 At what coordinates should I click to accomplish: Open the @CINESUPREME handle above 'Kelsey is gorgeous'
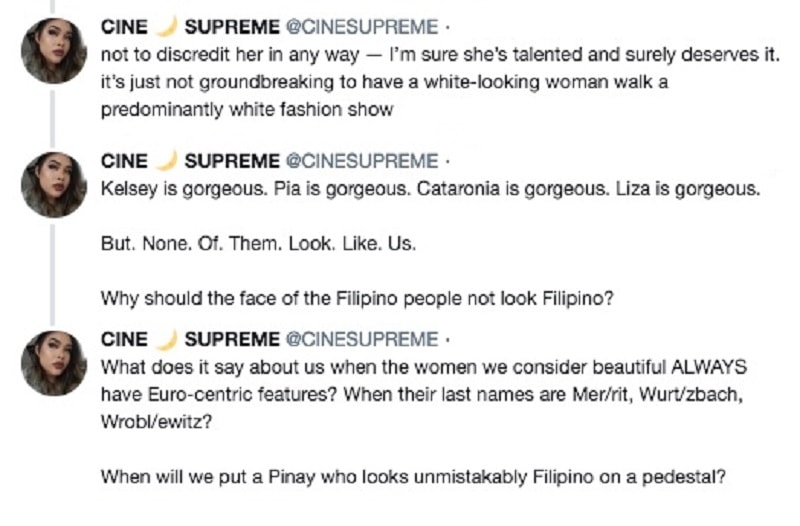pyautogui.click(x=362, y=161)
